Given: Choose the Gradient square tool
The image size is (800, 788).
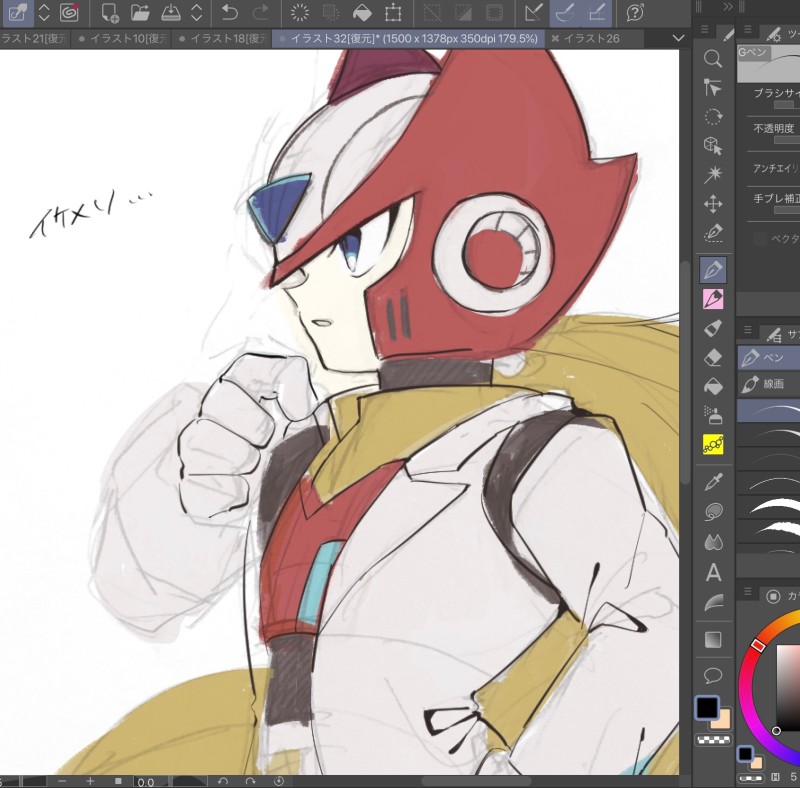Looking at the screenshot, I should pos(713,639).
